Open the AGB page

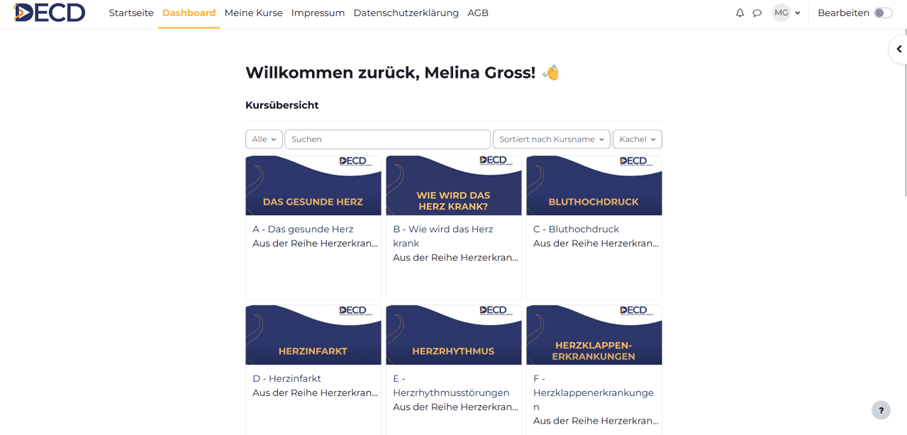(x=478, y=13)
